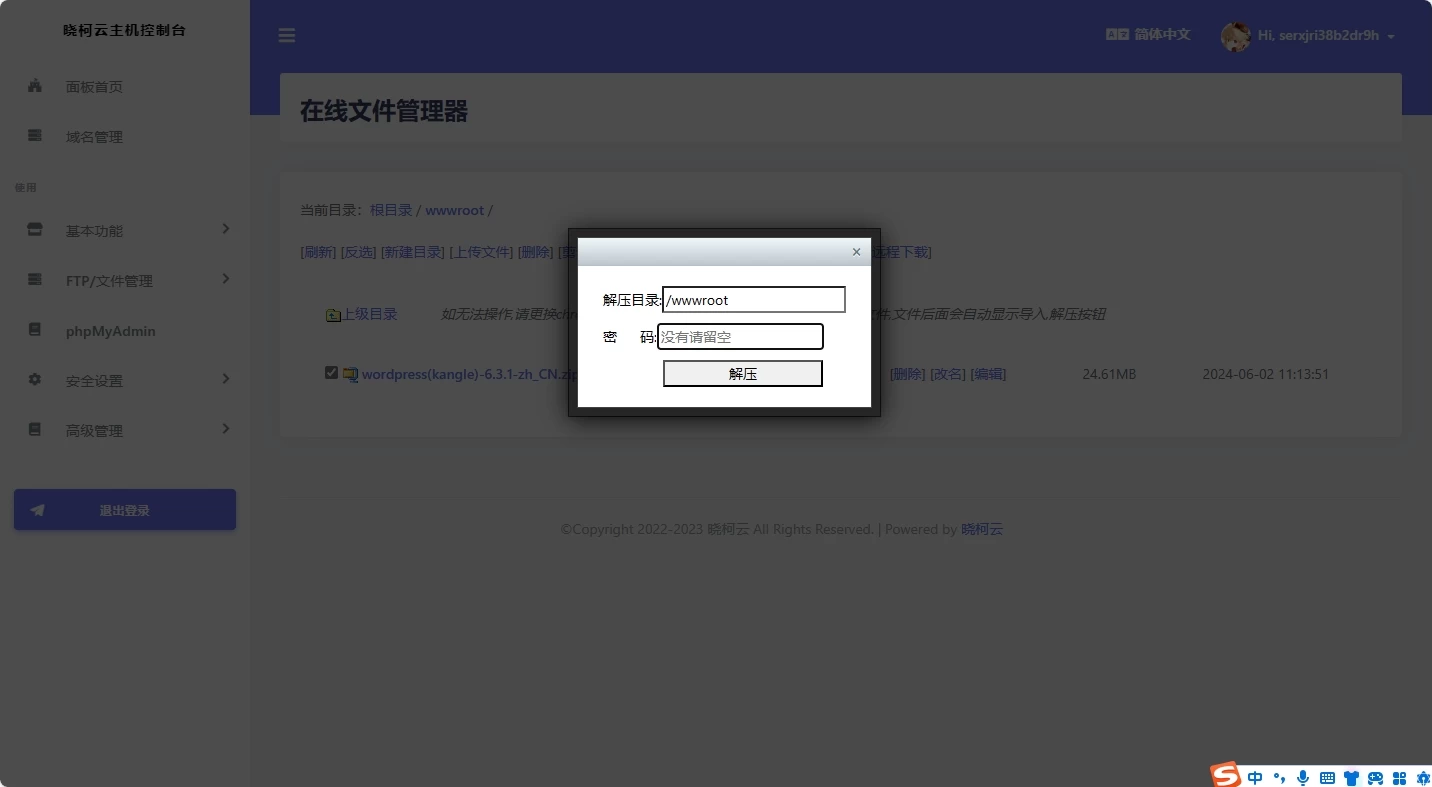The height and width of the screenshot is (787, 1432).
Task: Open the Sogou soft keyboard icon
Action: (1327, 777)
